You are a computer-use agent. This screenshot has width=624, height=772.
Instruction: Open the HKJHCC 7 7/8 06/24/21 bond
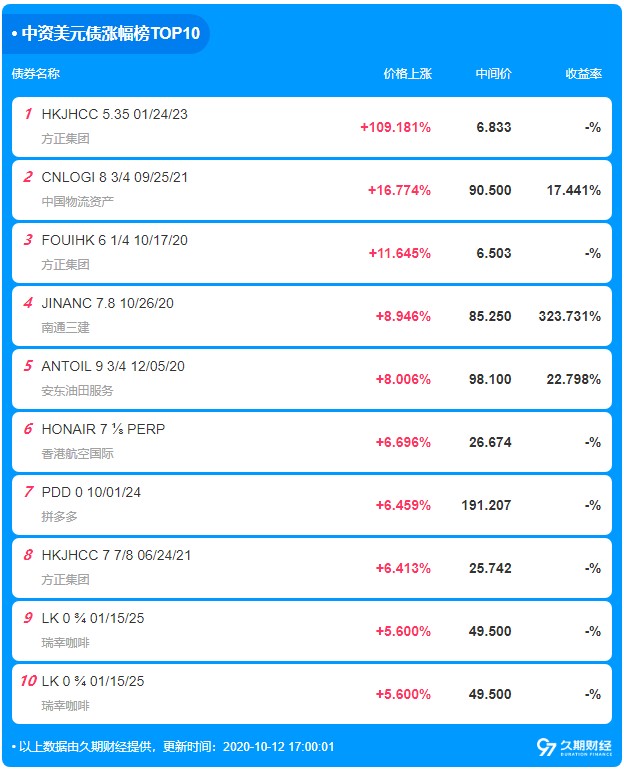[312, 568]
